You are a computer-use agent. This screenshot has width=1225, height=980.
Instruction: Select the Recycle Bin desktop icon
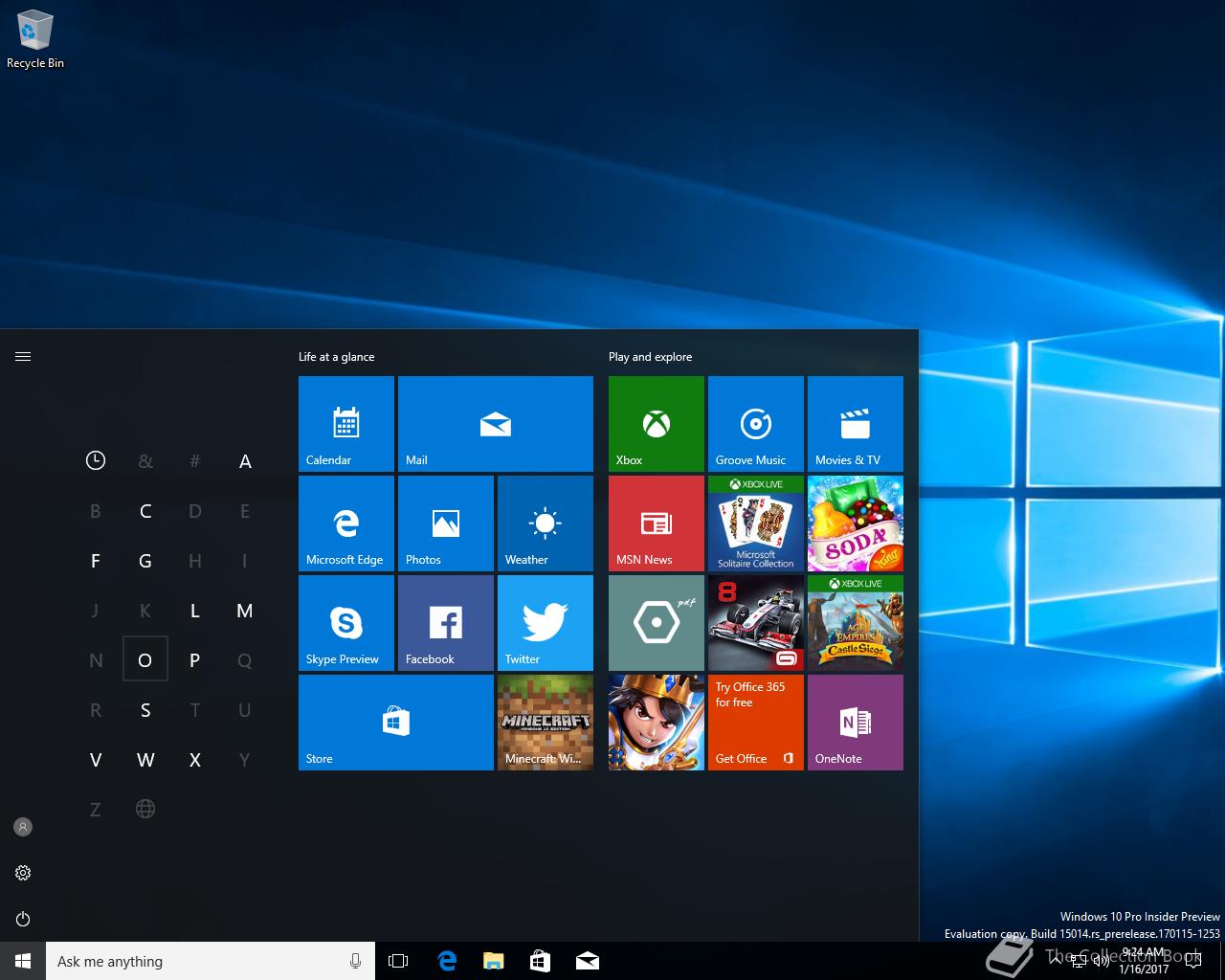tap(35, 40)
